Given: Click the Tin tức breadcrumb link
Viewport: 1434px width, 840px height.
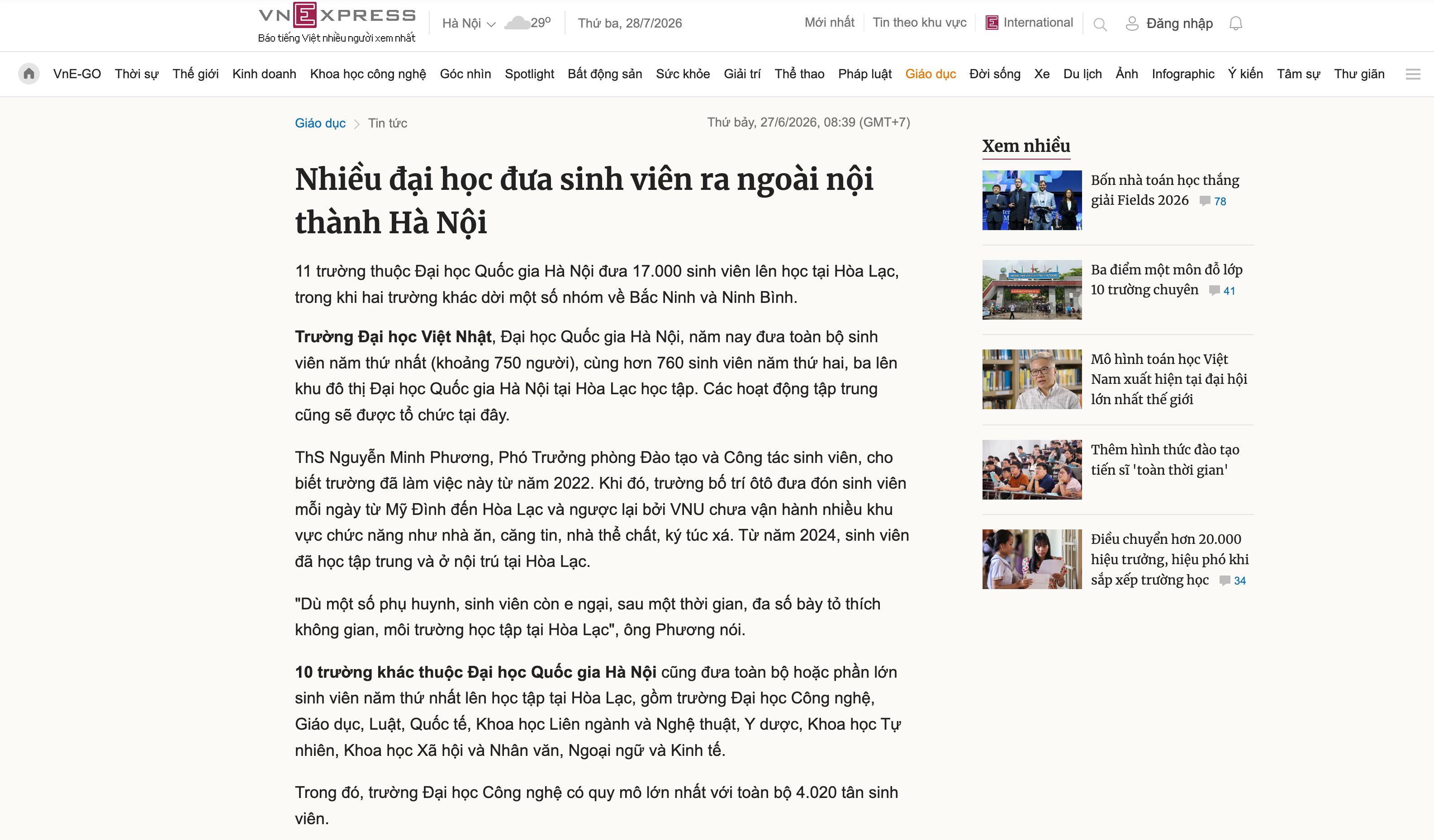Looking at the screenshot, I should 388,123.
